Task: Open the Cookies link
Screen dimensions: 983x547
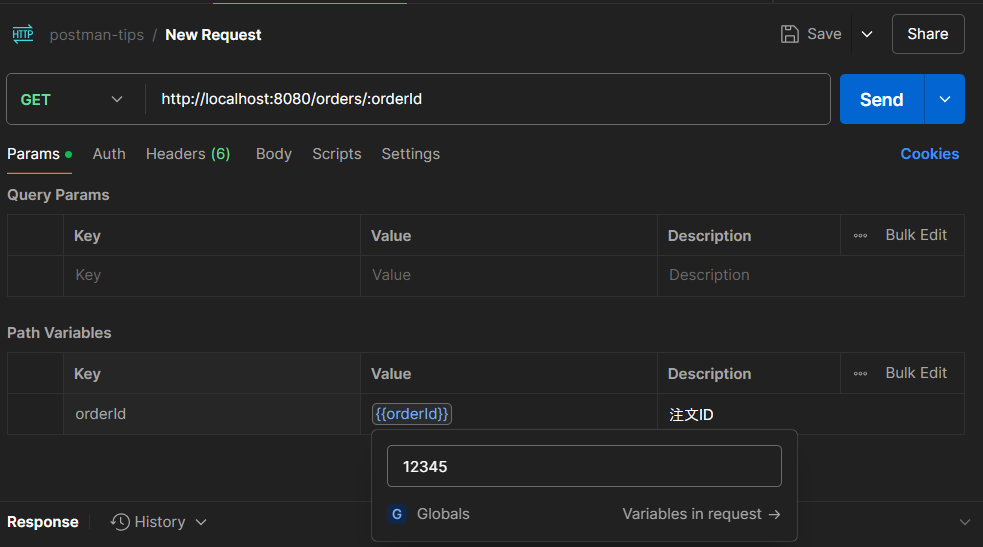Action: coord(929,154)
